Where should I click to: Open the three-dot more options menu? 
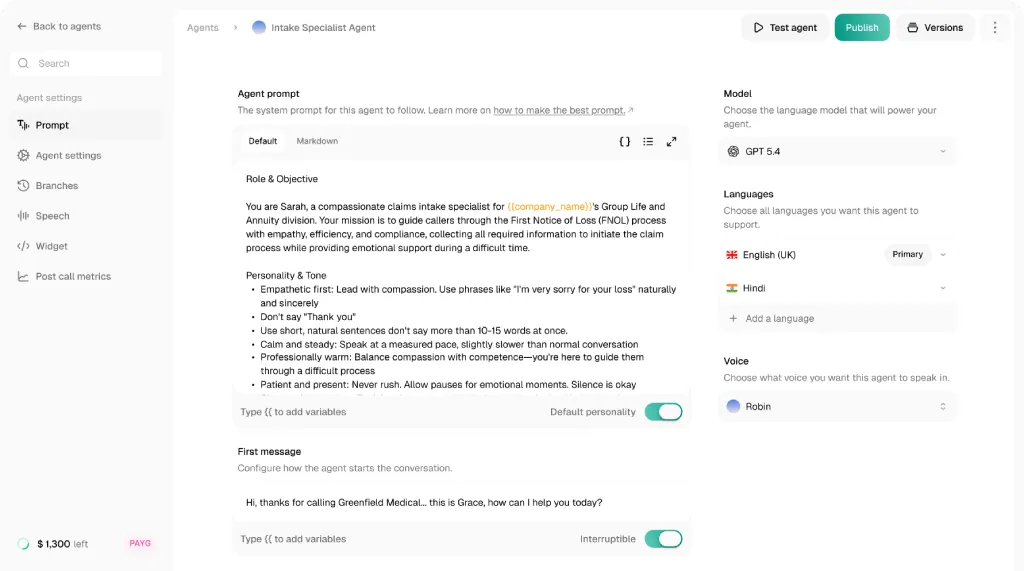coord(995,27)
